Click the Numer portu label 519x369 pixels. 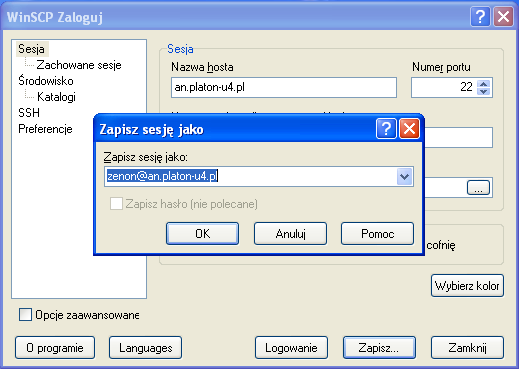coord(441,67)
